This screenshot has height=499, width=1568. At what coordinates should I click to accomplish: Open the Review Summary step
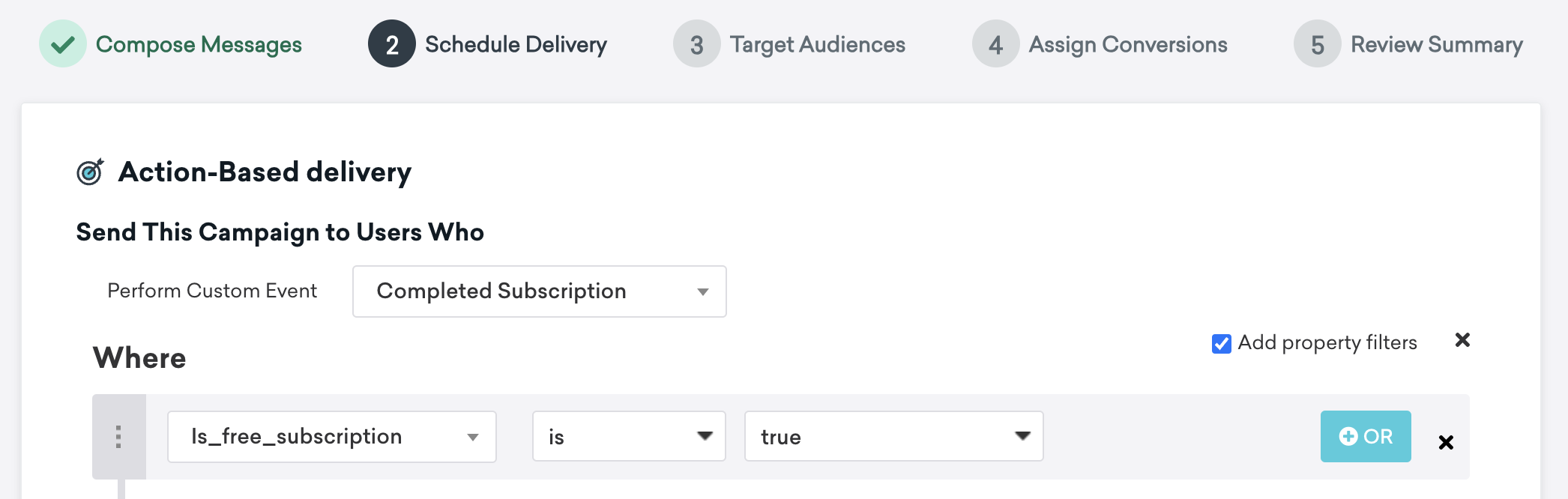click(1437, 45)
